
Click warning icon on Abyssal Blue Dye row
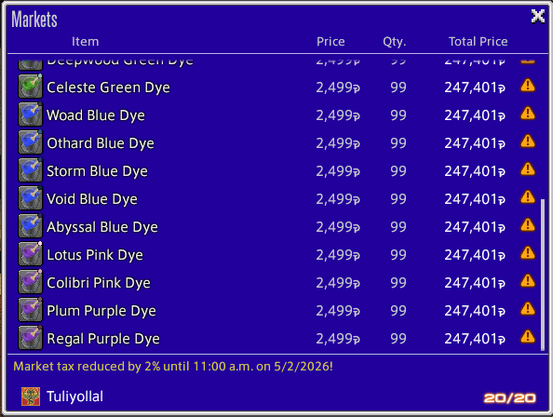pyautogui.click(x=528, y=225)
